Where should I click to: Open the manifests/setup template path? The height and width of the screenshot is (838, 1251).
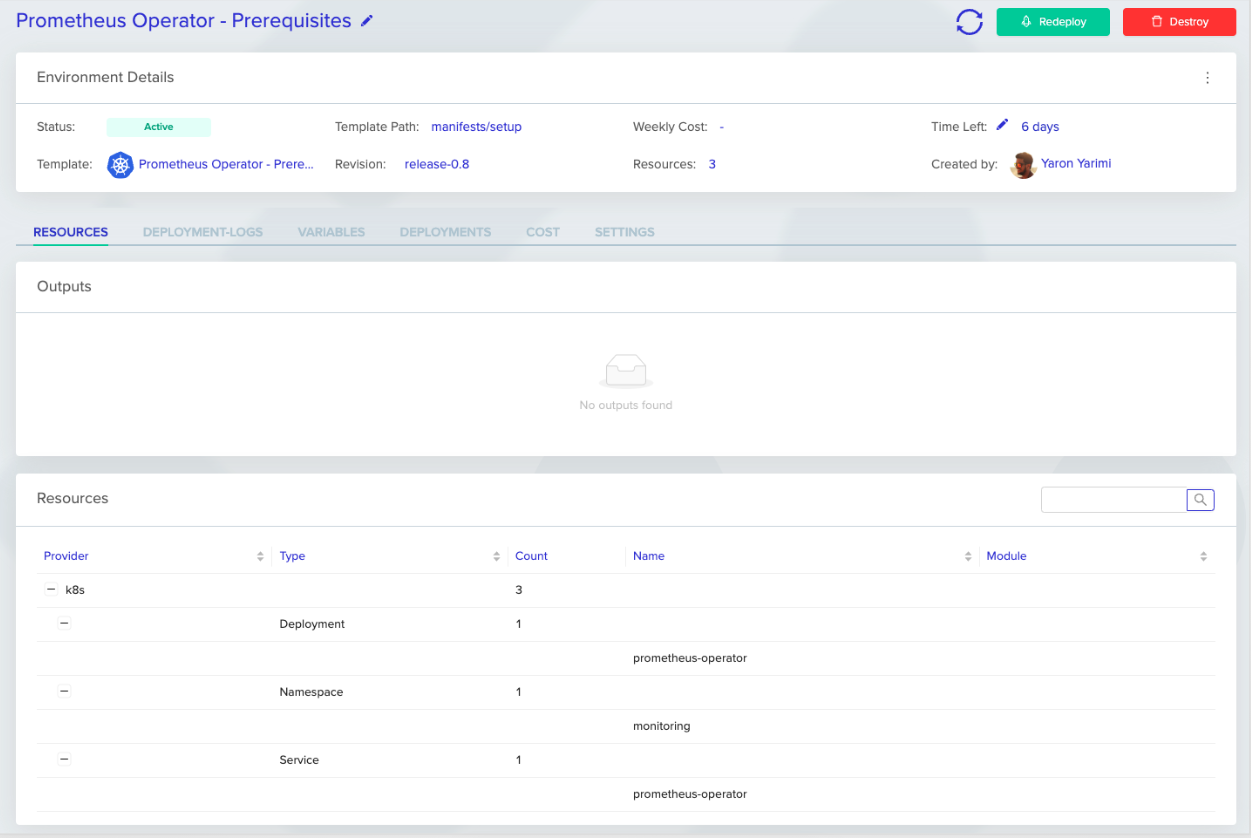pos(476,127)
